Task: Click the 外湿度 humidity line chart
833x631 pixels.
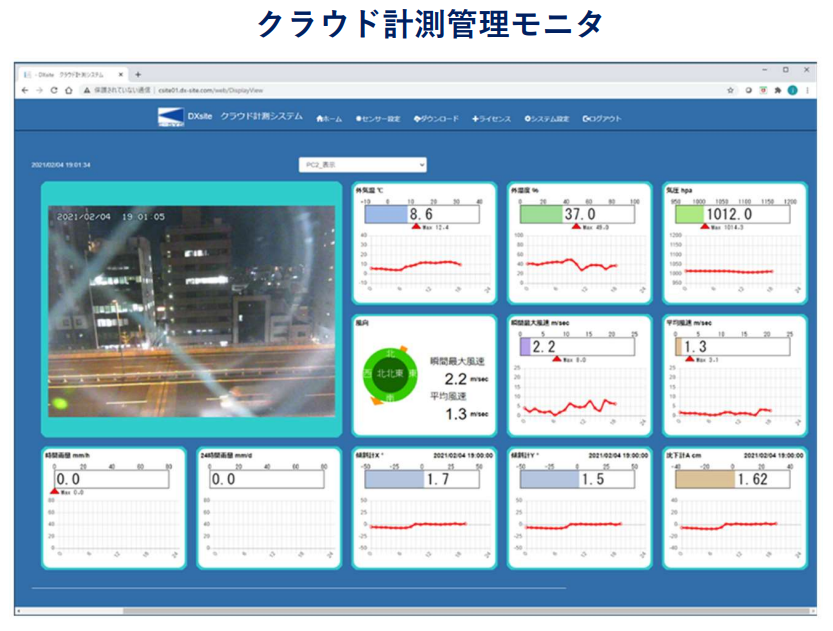Action: pos(580,262)
